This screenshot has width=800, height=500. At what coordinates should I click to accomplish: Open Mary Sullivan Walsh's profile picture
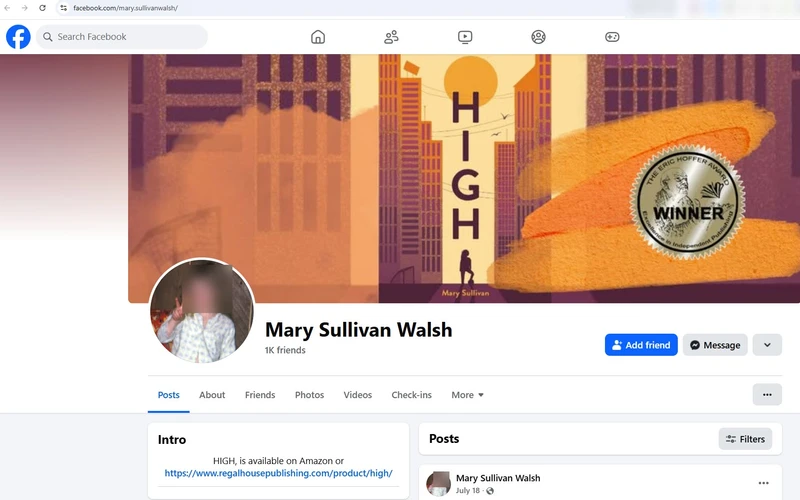pos(202,310)
